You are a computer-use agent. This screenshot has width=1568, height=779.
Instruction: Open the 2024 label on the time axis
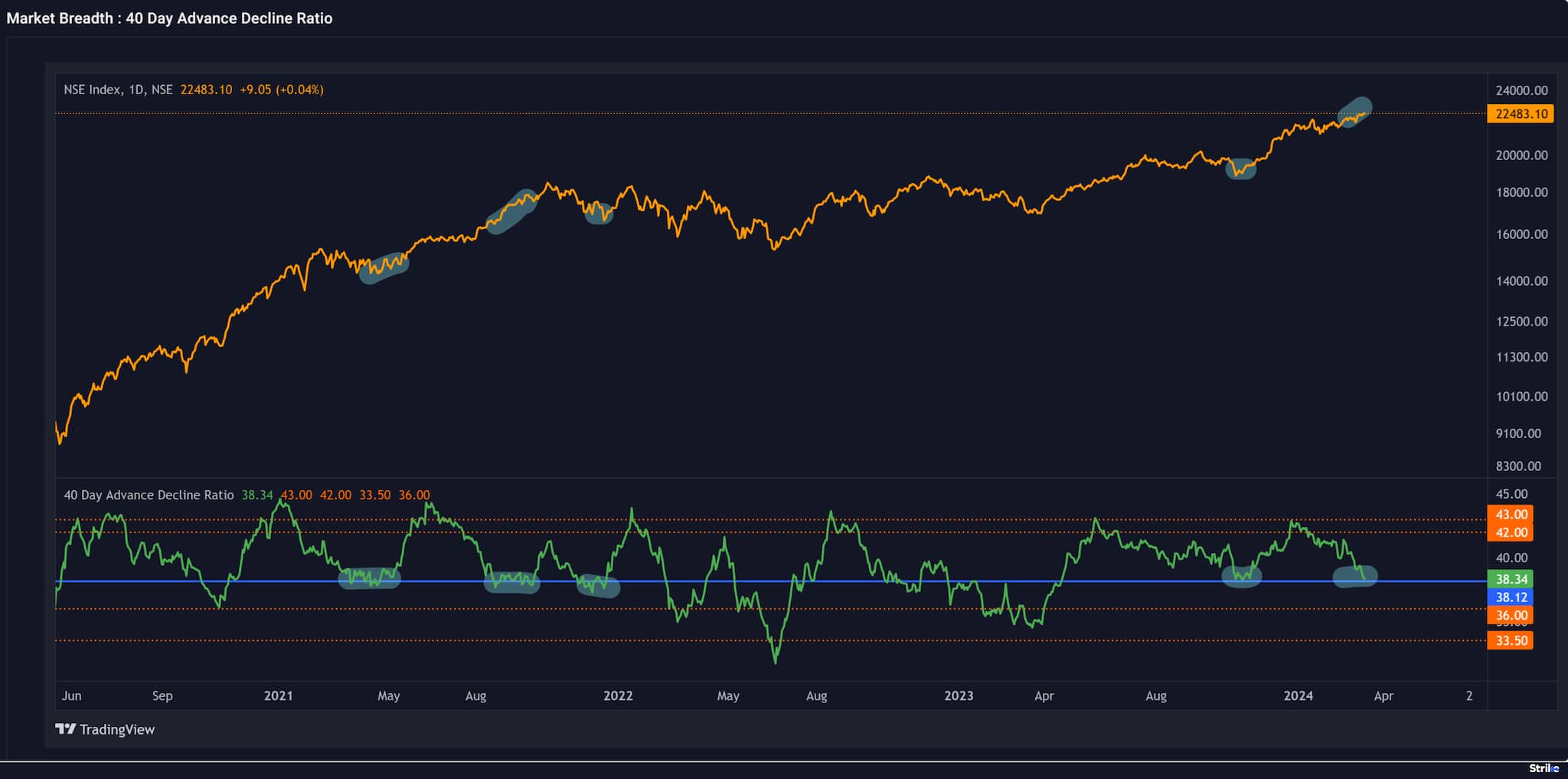(x=1298, y=696)
